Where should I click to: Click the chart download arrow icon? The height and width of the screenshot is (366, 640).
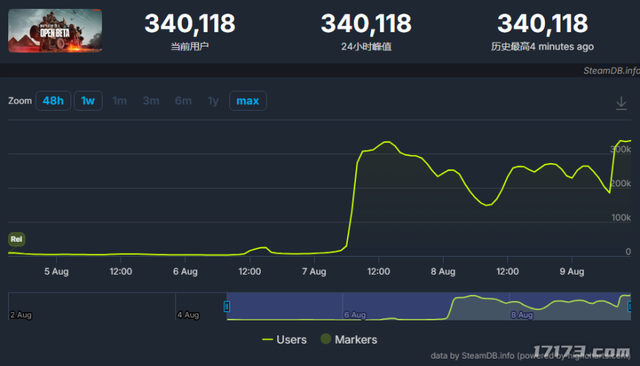coord(621,103)
